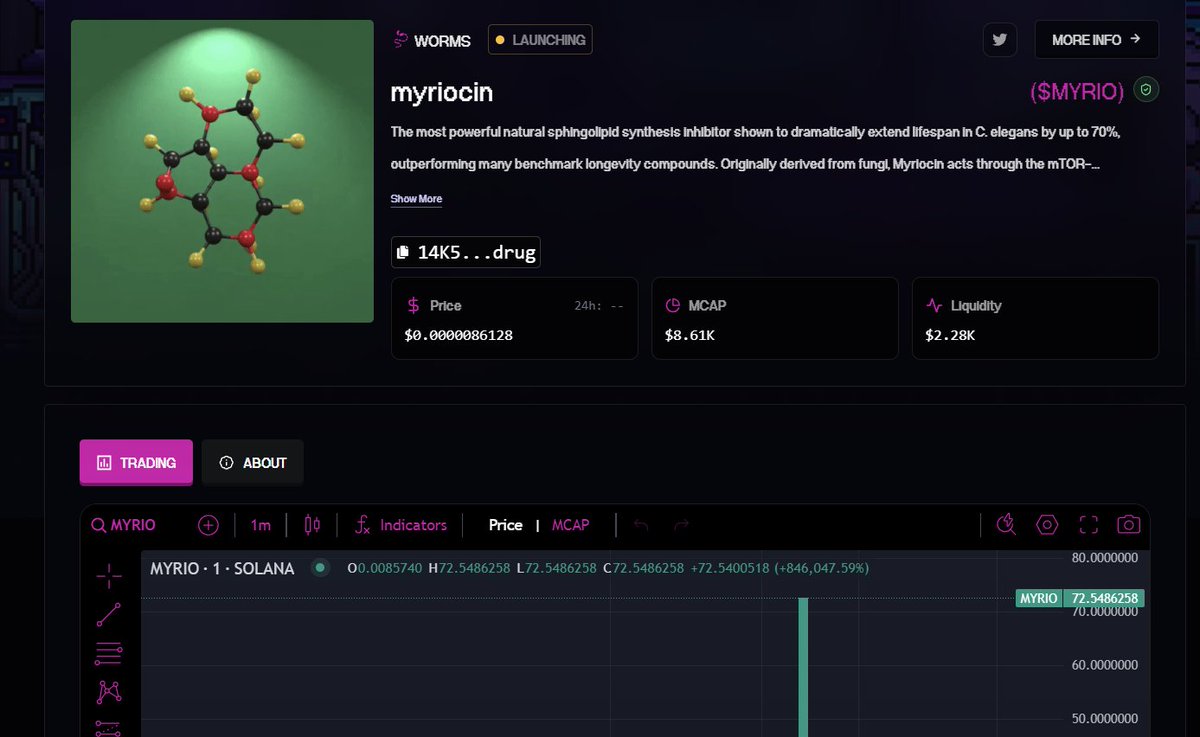1200x737 pixels.
Task: Switch to the ABOUT tab
Action: coord(253,463)
